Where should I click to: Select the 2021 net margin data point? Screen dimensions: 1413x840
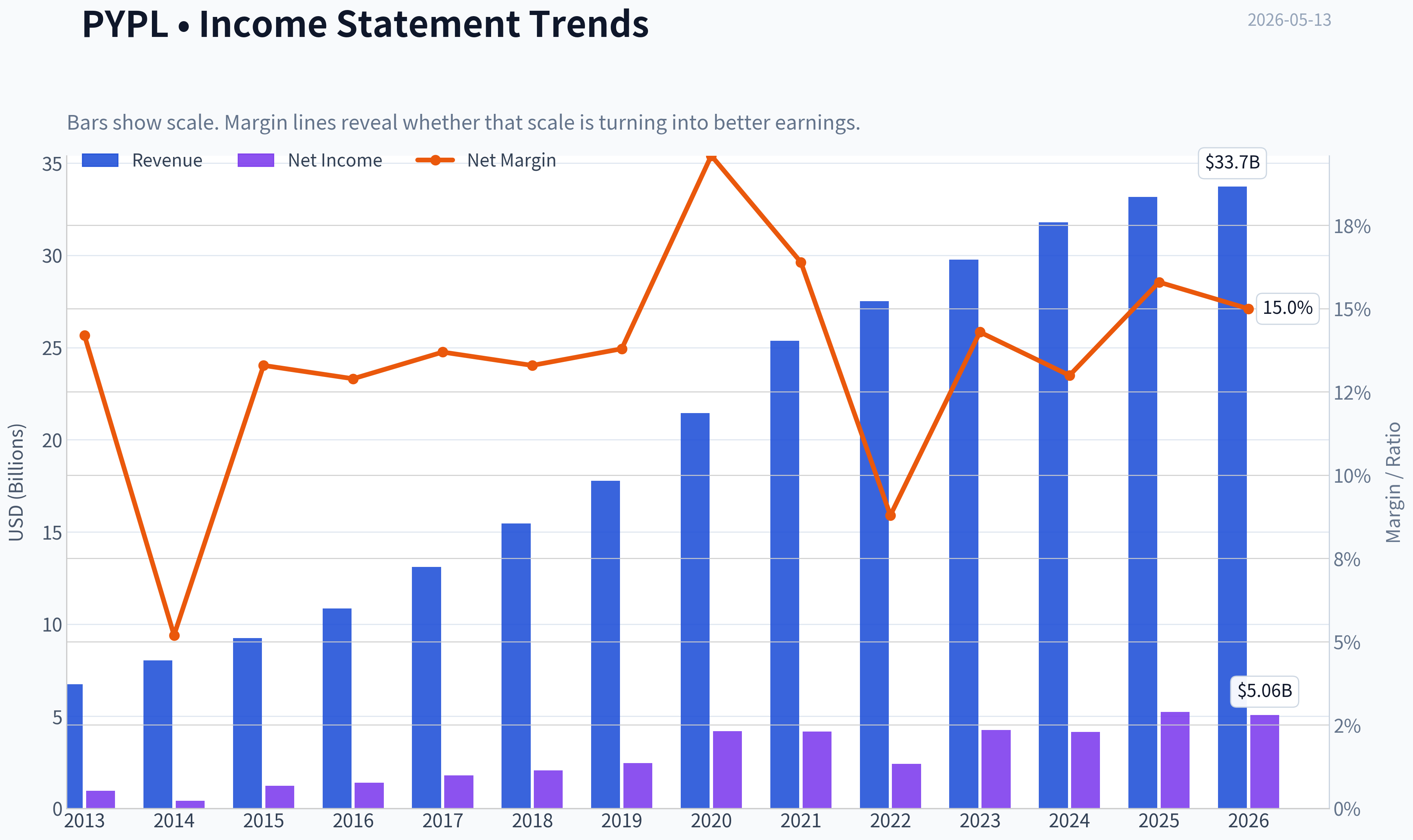(x=801, y=263)
